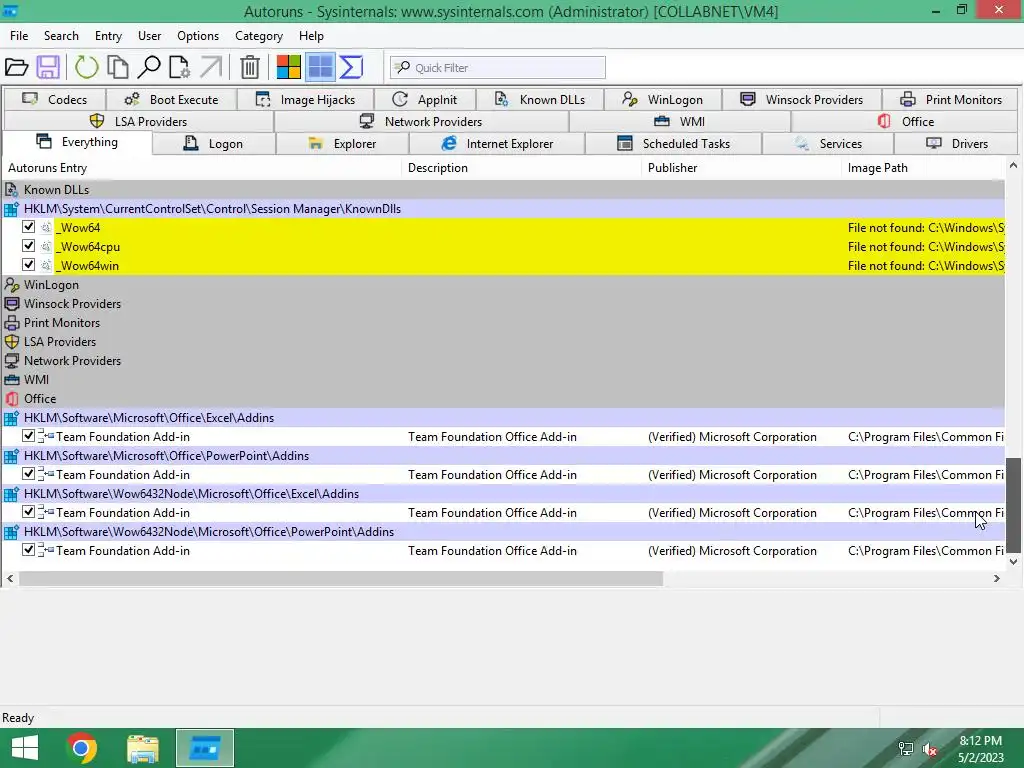This screenshot has width=1024, height=768.
Task: Launch Google Chrome from the taskbar
Action: [82, 748]
